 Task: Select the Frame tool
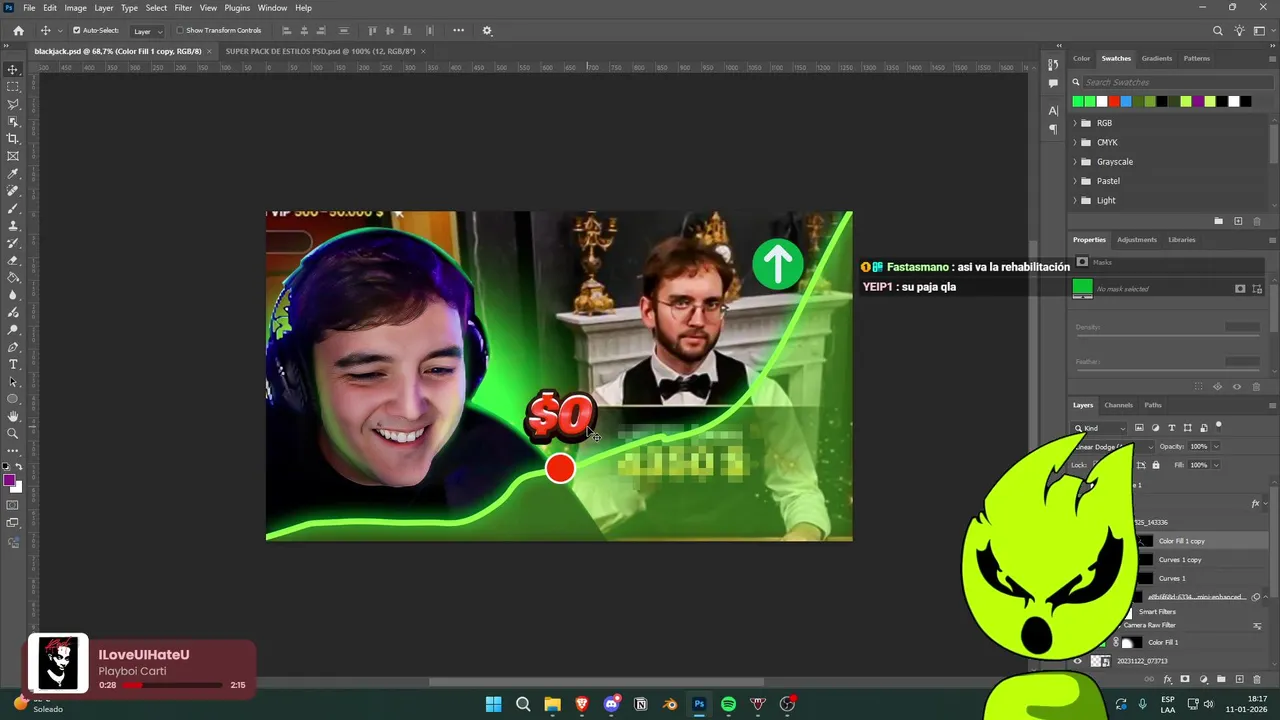click(13, 156)
